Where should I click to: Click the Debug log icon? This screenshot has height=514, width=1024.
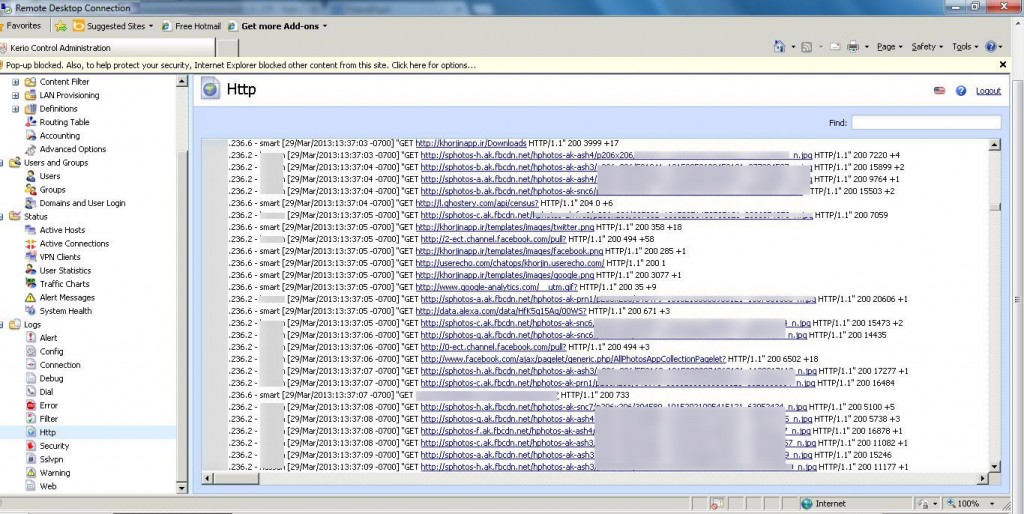(x=30, y=378)
